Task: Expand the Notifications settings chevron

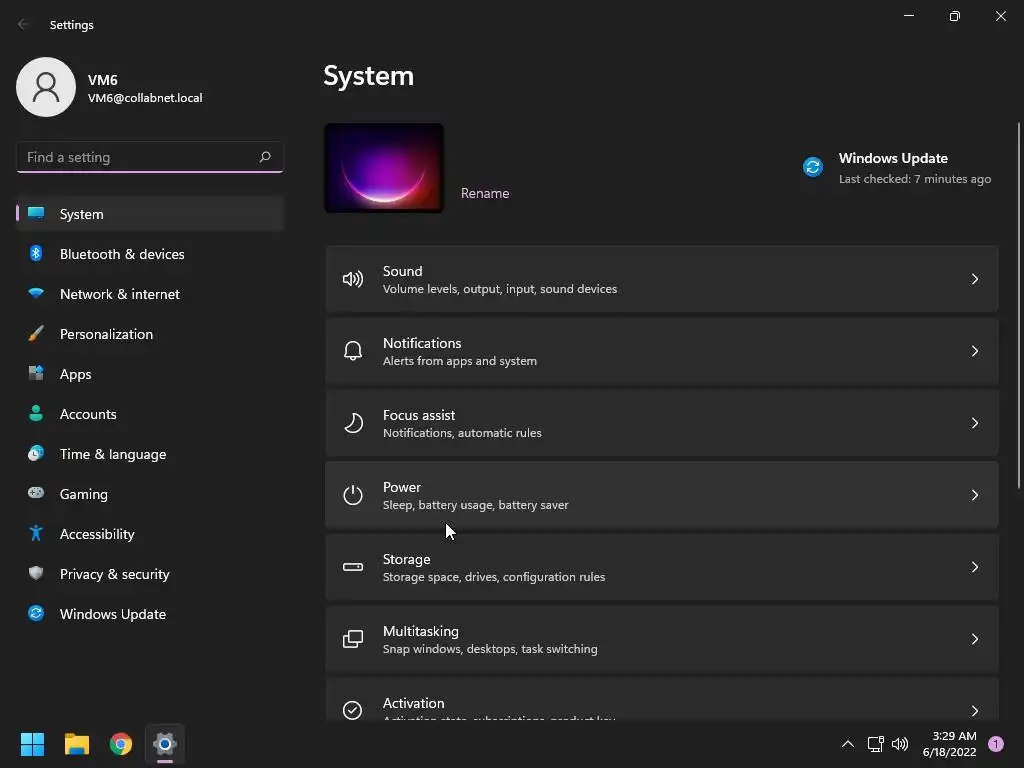Action: pos(974,351)
